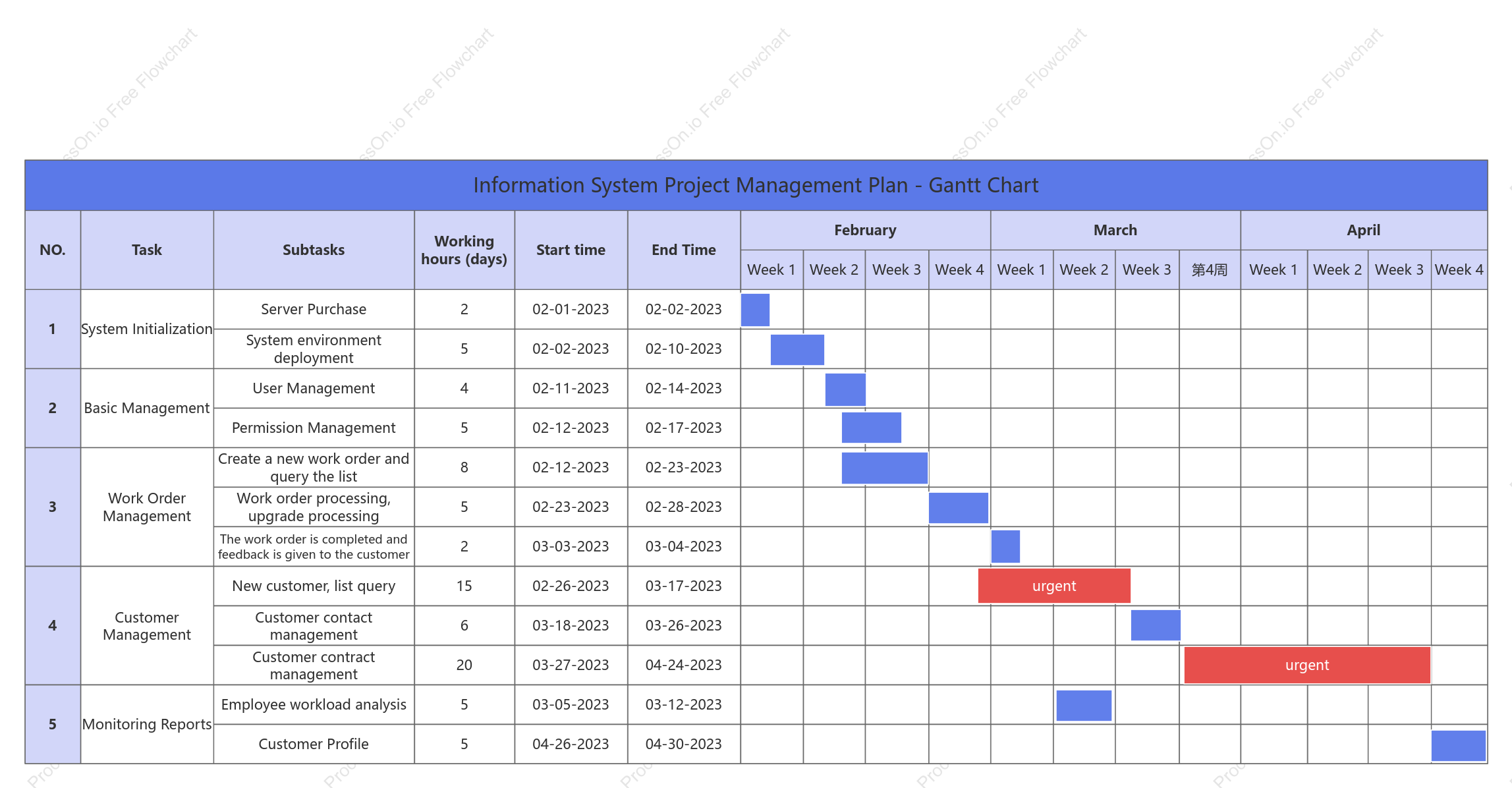Screen dimensions: 1512x788
Task: Click working hours value 20
Action: point(464,665)
